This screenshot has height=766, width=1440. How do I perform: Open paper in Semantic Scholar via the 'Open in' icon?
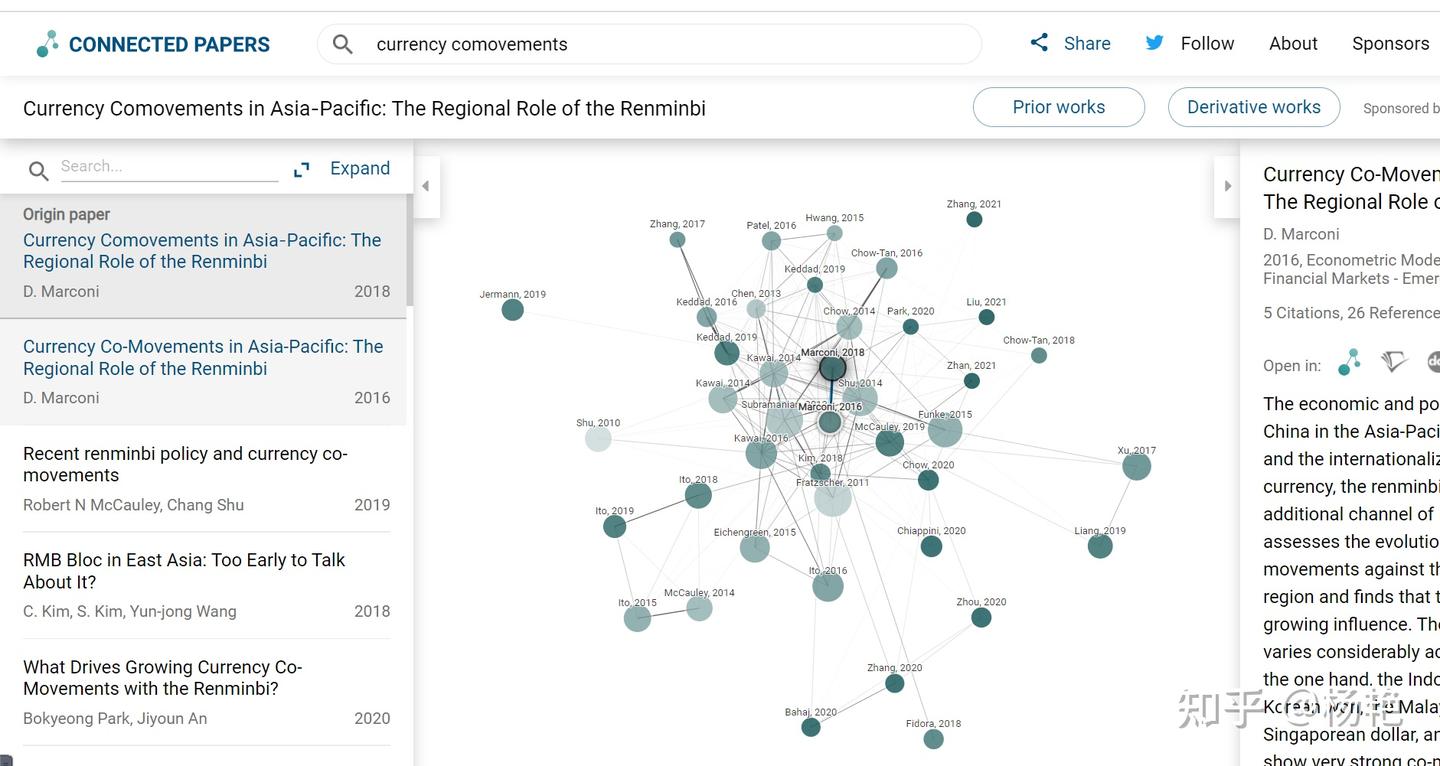(1394, 363)
